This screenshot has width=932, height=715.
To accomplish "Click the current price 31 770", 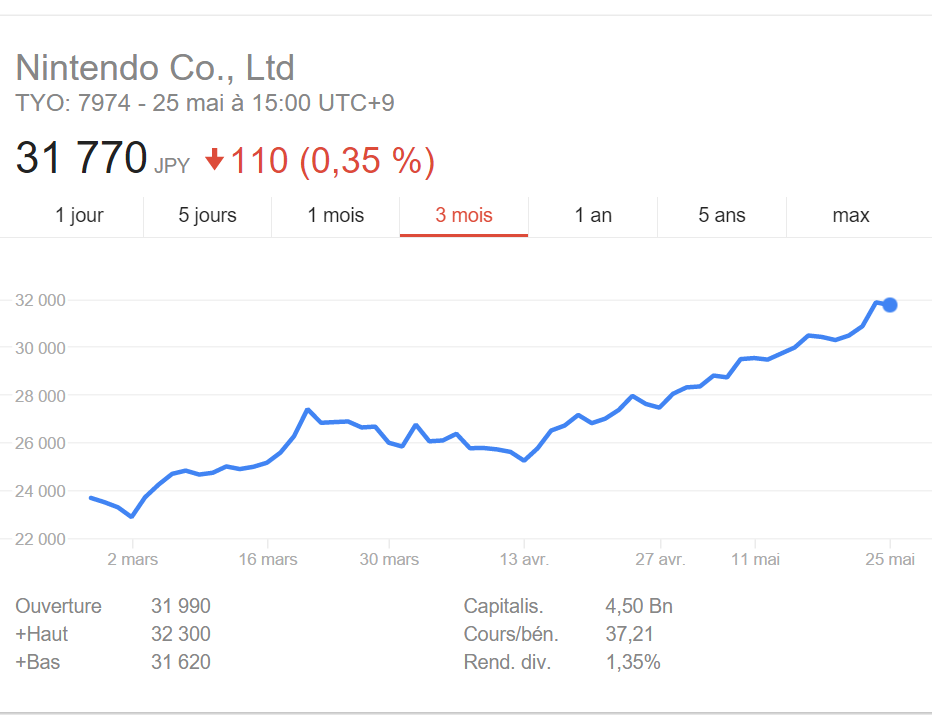I will pyautogui.click(x=81, y=160).
